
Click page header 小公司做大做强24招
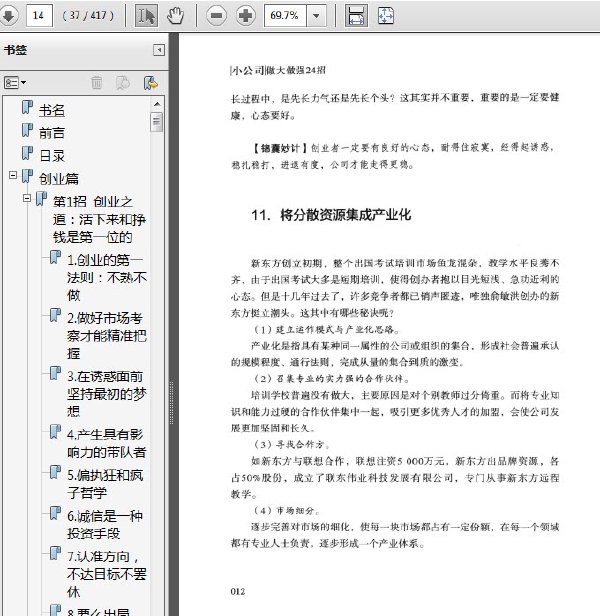(278, 70)
